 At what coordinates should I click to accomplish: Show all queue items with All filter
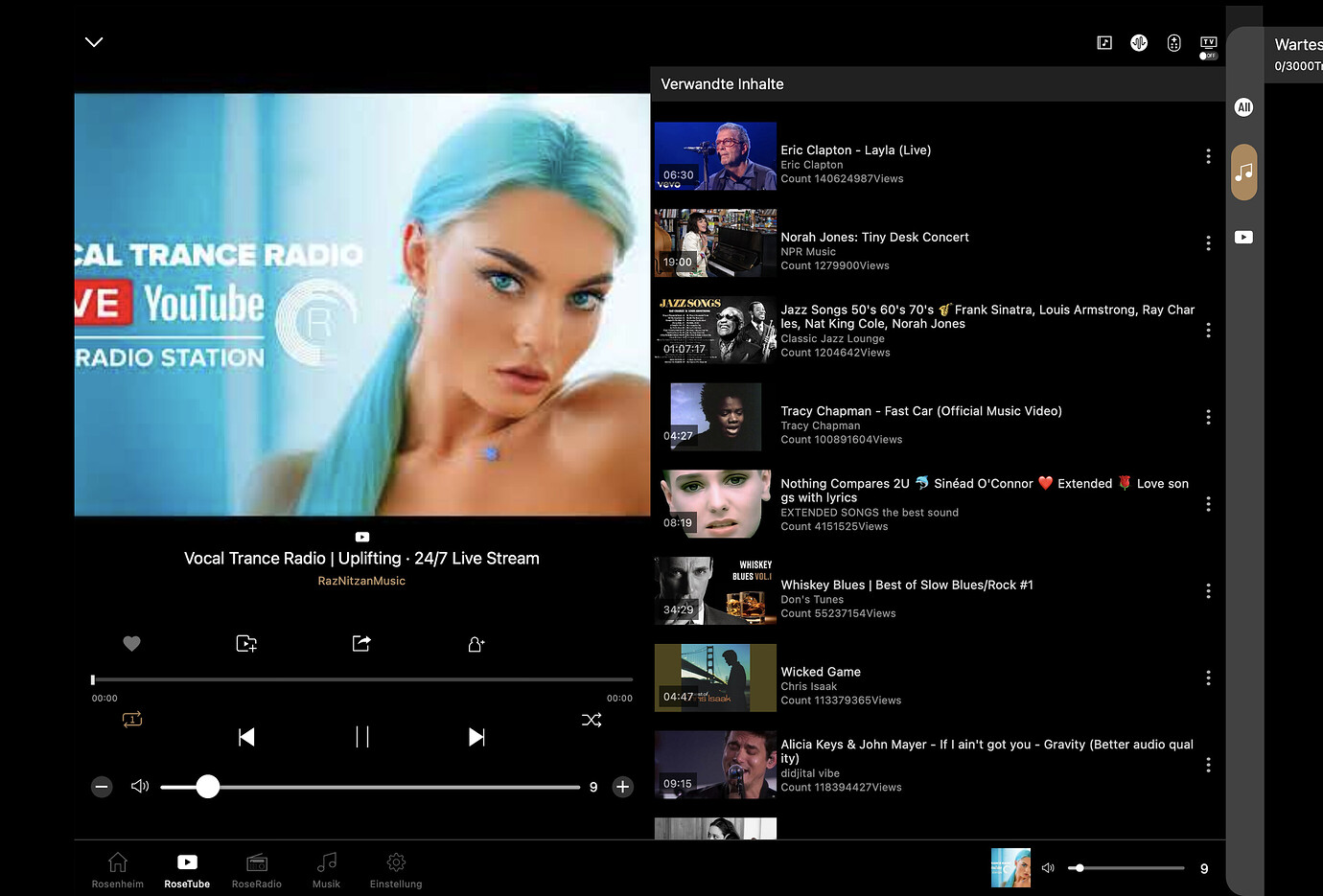1243,107
